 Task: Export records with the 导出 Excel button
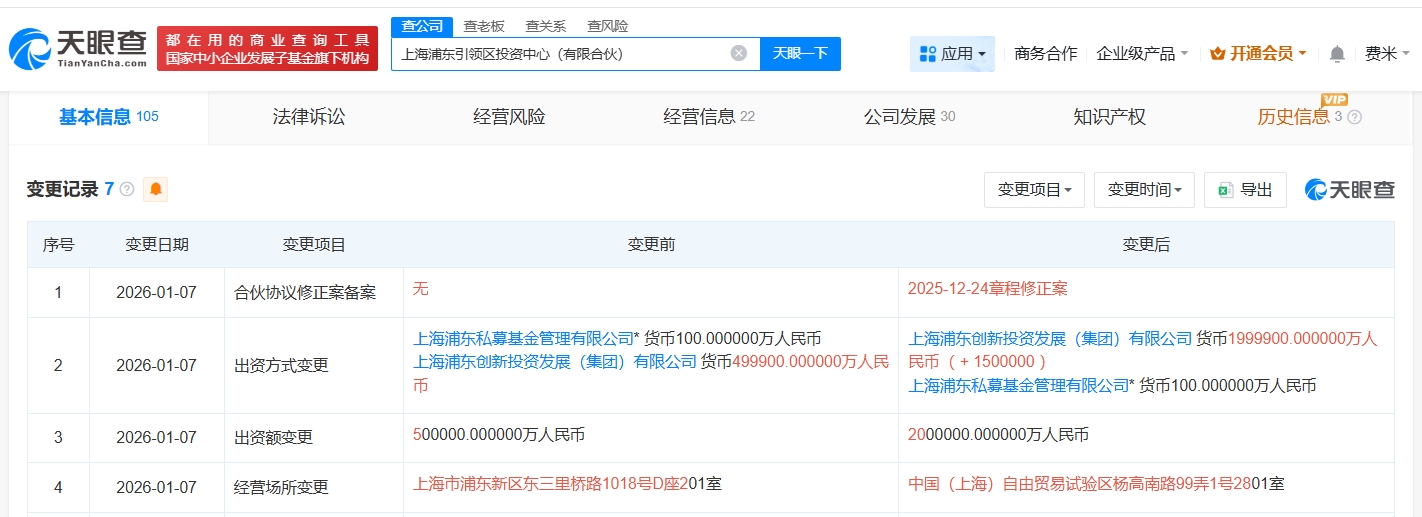[x=1245, y=189]
